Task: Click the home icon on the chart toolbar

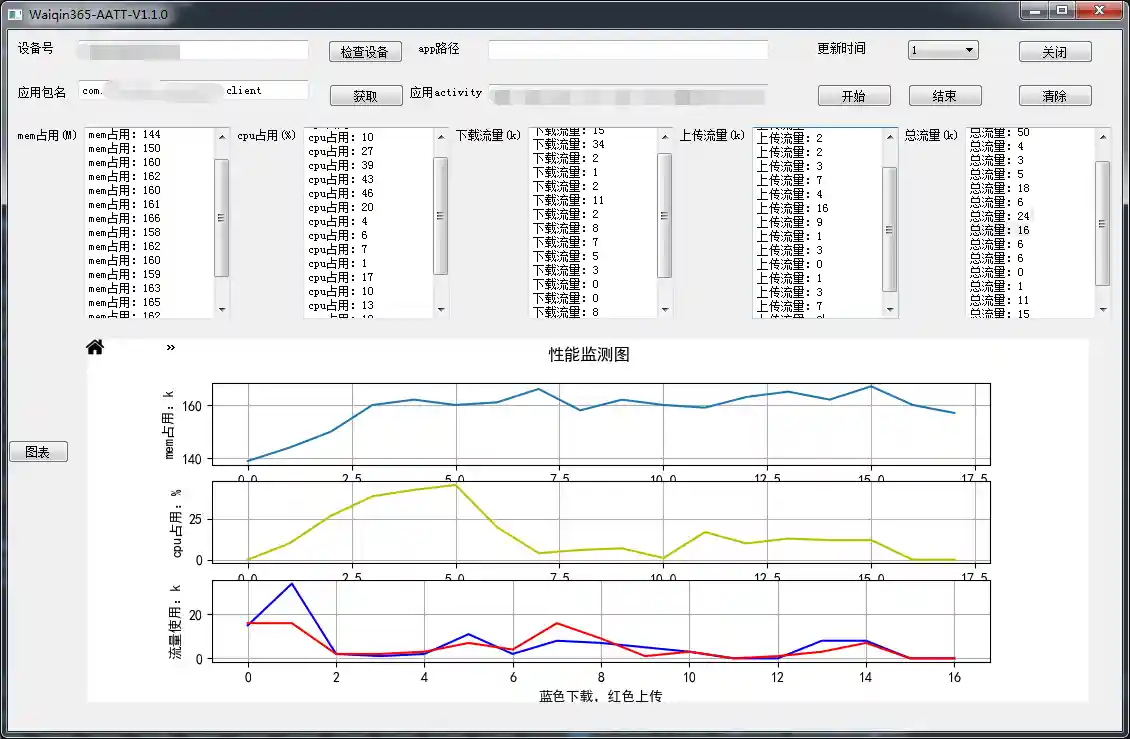Action: tap(94, 348)
